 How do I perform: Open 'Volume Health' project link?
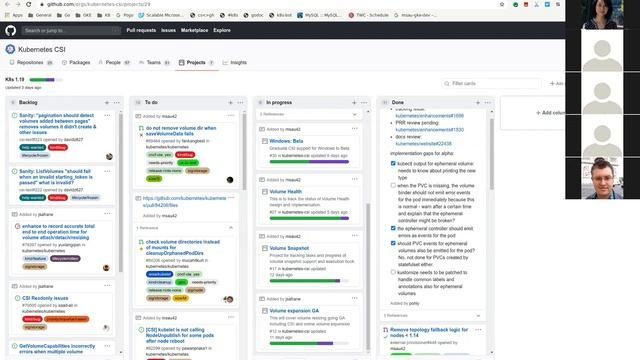[x=286, y=191]
